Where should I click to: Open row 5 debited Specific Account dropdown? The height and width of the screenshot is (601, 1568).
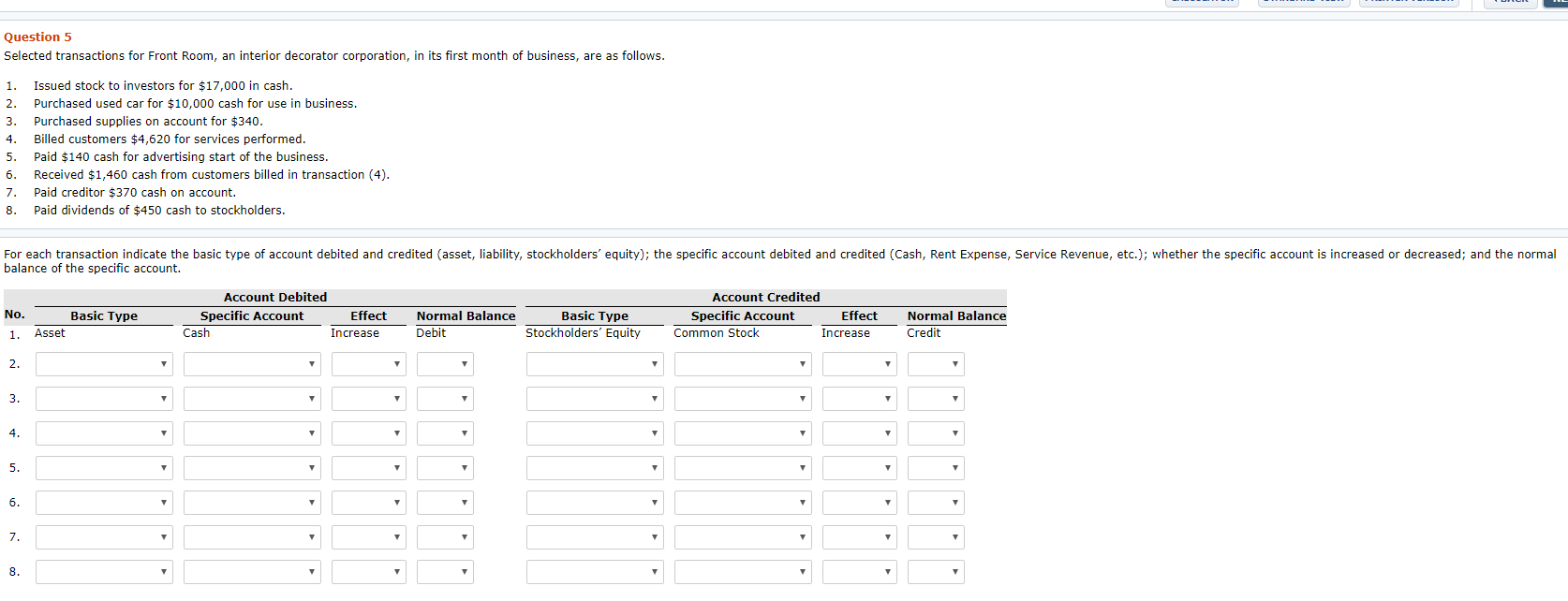pos(252,468)
